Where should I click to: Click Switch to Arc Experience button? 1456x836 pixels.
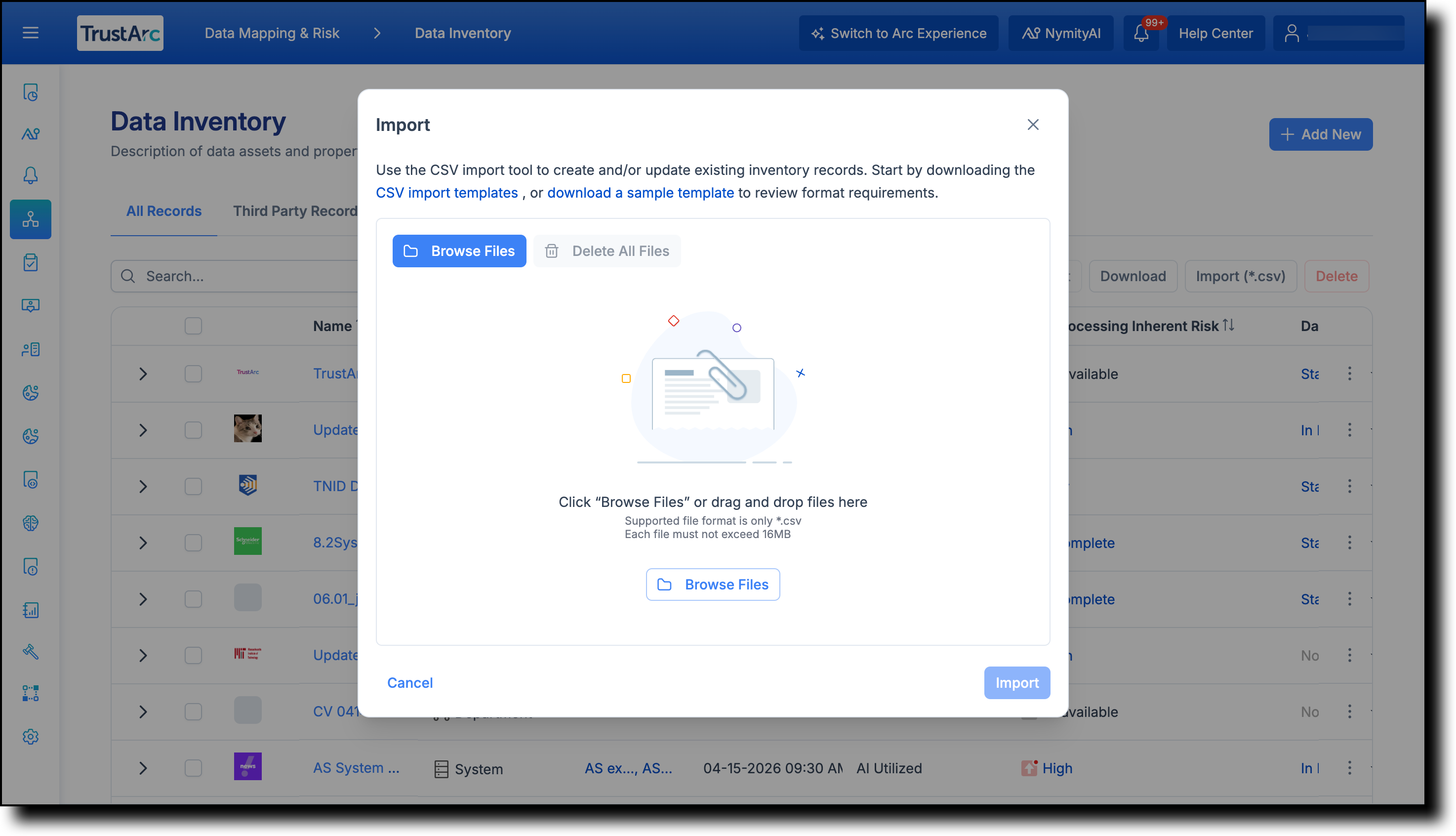(899, 33)
